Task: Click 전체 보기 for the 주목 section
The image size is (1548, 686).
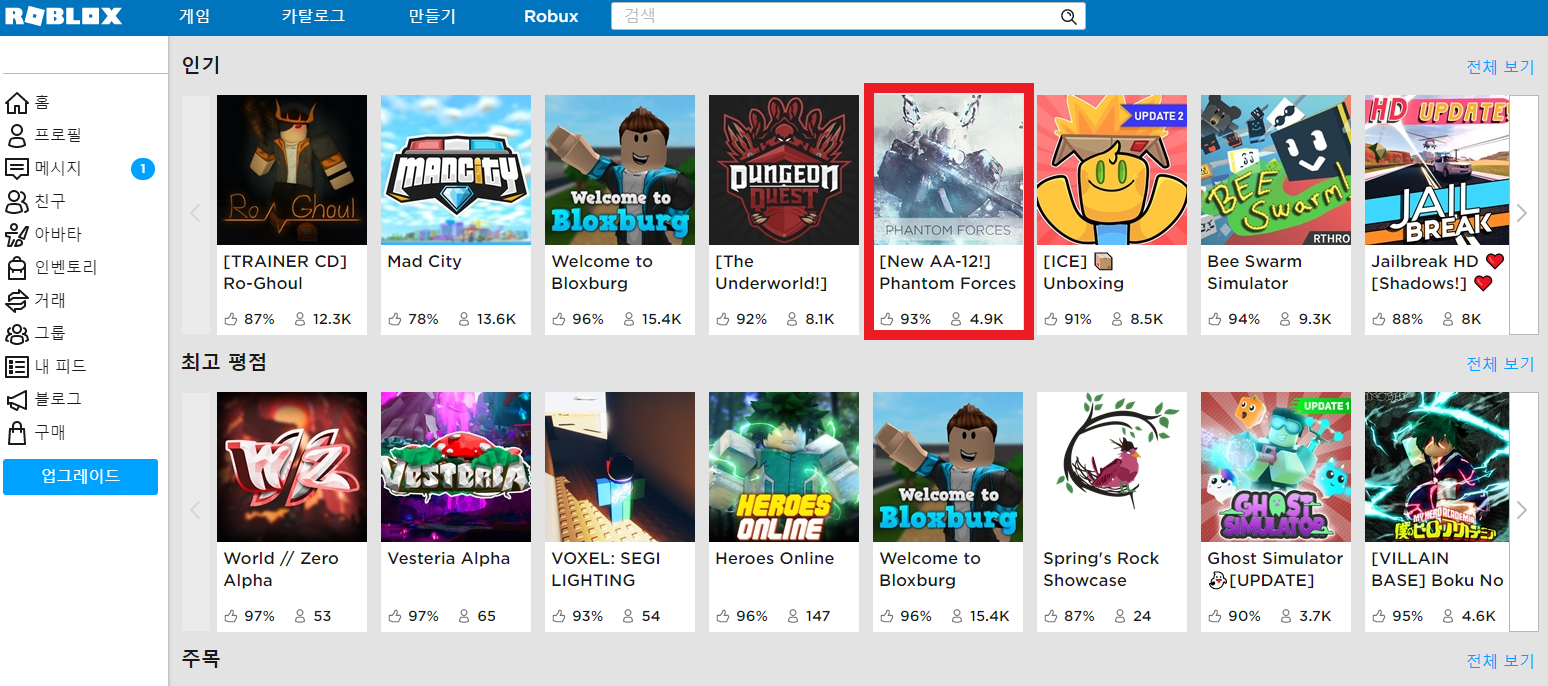Action: click(1500, 661)
